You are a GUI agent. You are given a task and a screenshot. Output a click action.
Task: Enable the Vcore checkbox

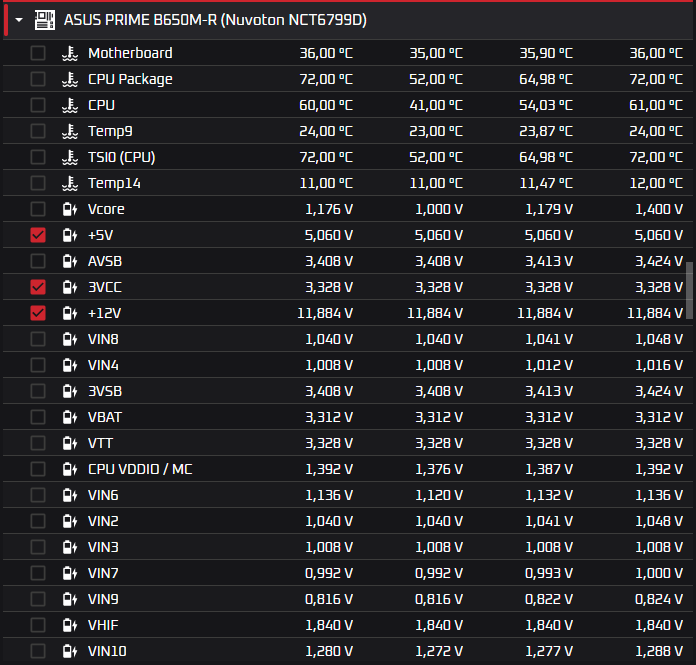coord(38,209)
